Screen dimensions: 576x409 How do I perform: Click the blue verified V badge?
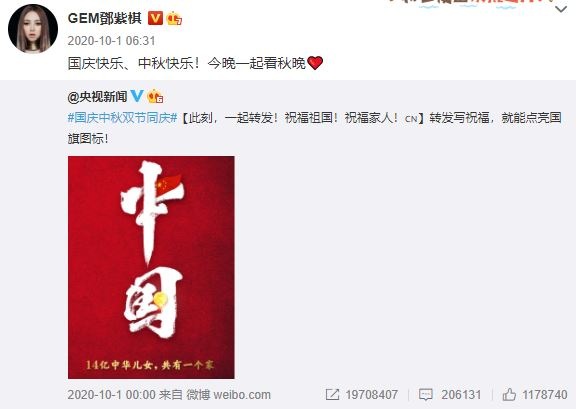[137, 96]
